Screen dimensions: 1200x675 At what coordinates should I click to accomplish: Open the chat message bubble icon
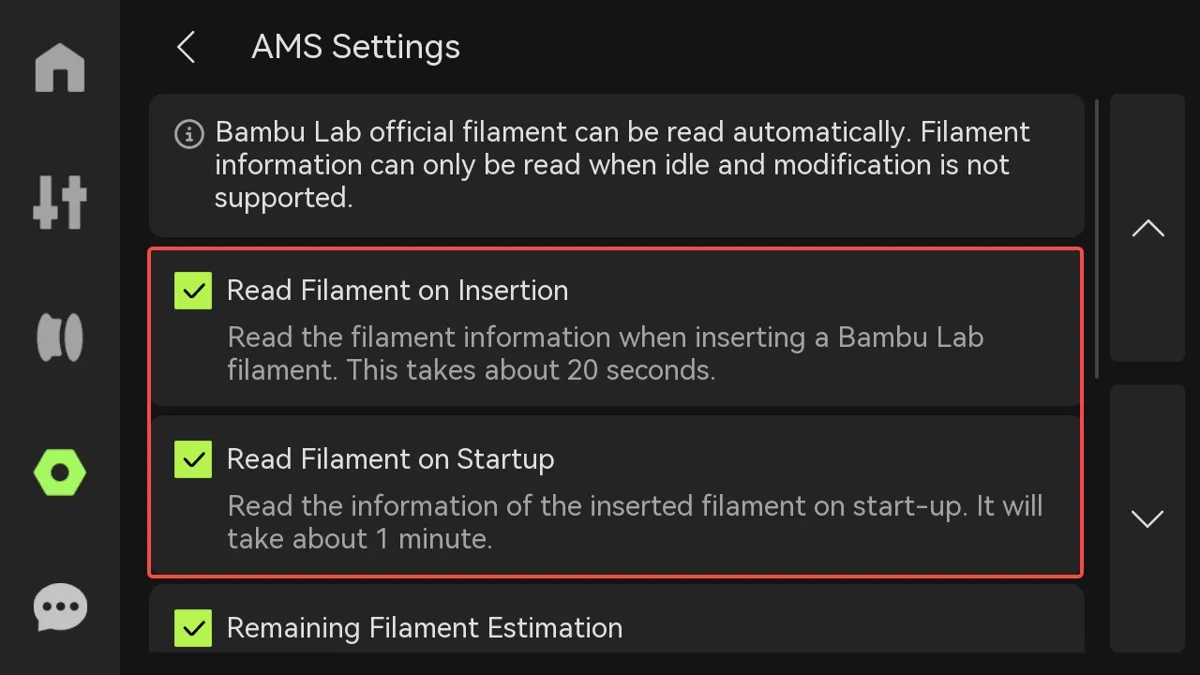pos(60,607)
